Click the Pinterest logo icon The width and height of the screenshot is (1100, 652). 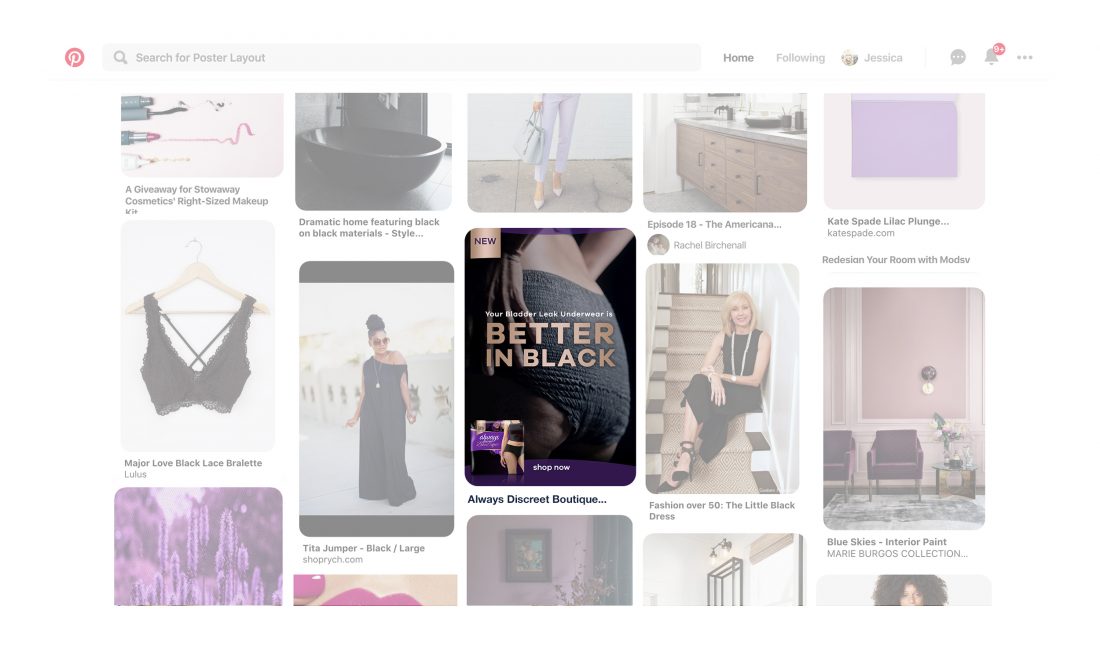tap(75, 58)
